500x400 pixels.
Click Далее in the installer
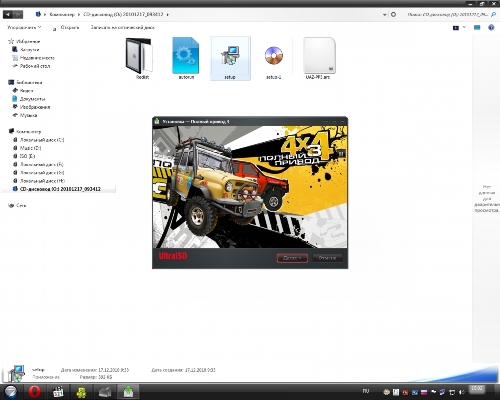[x=292, y=258]
